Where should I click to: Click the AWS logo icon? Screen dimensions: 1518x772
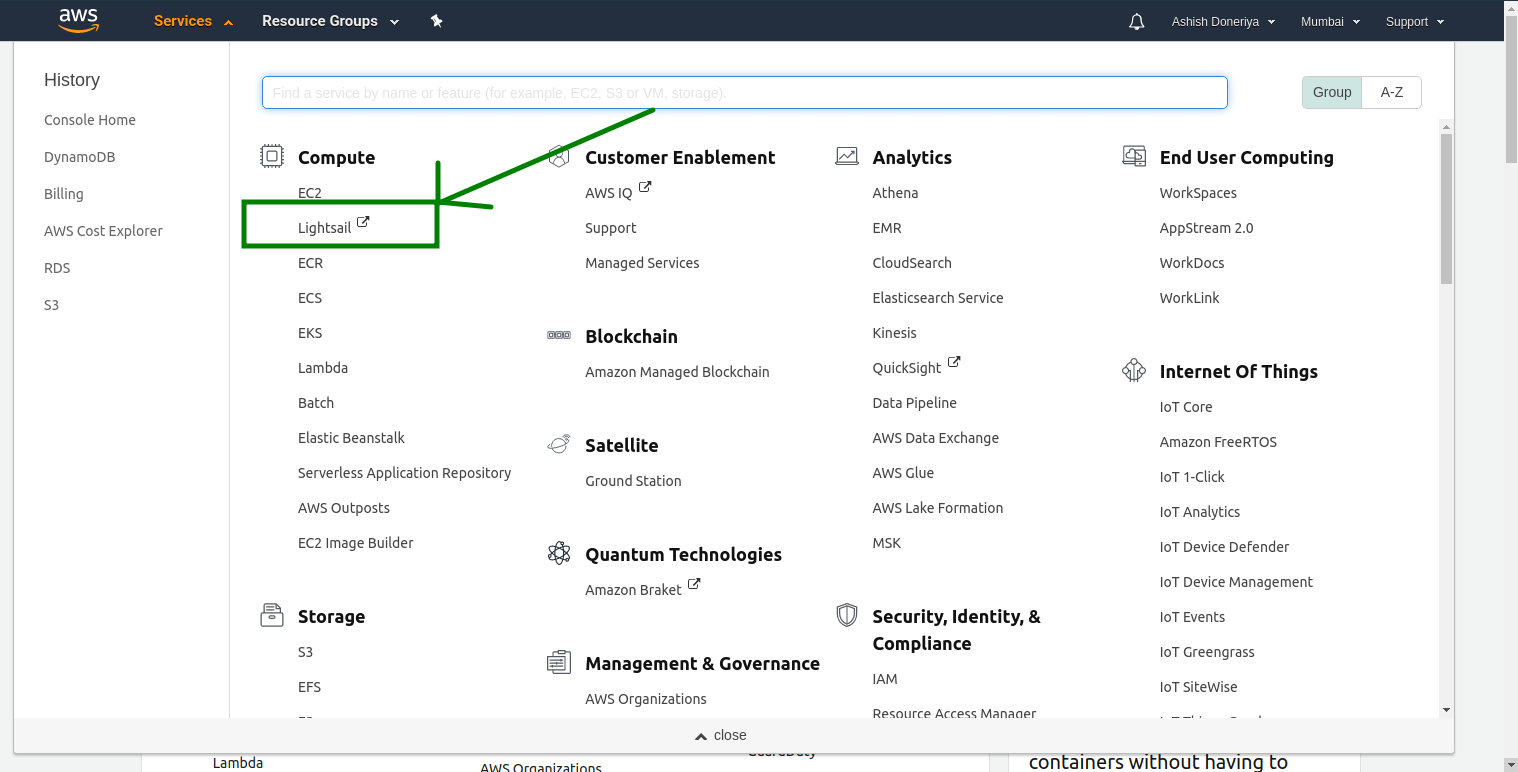point(78,20)
